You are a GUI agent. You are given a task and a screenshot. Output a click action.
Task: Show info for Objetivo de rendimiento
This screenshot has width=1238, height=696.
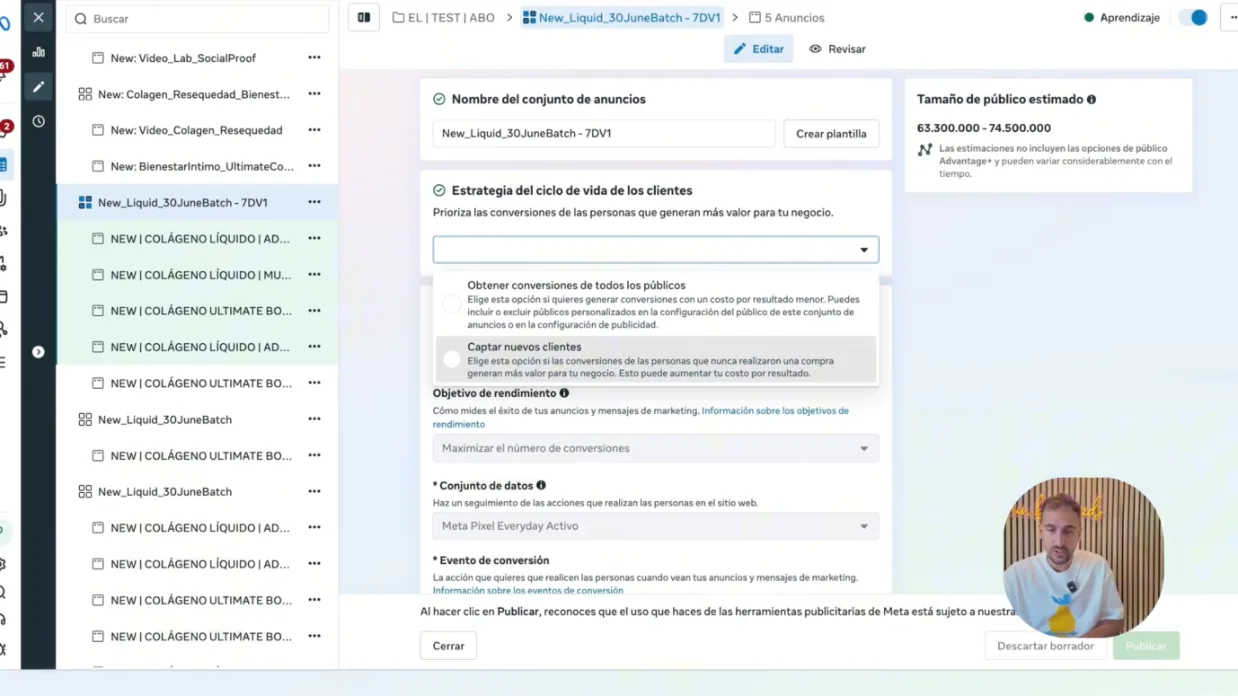[564, 393]
